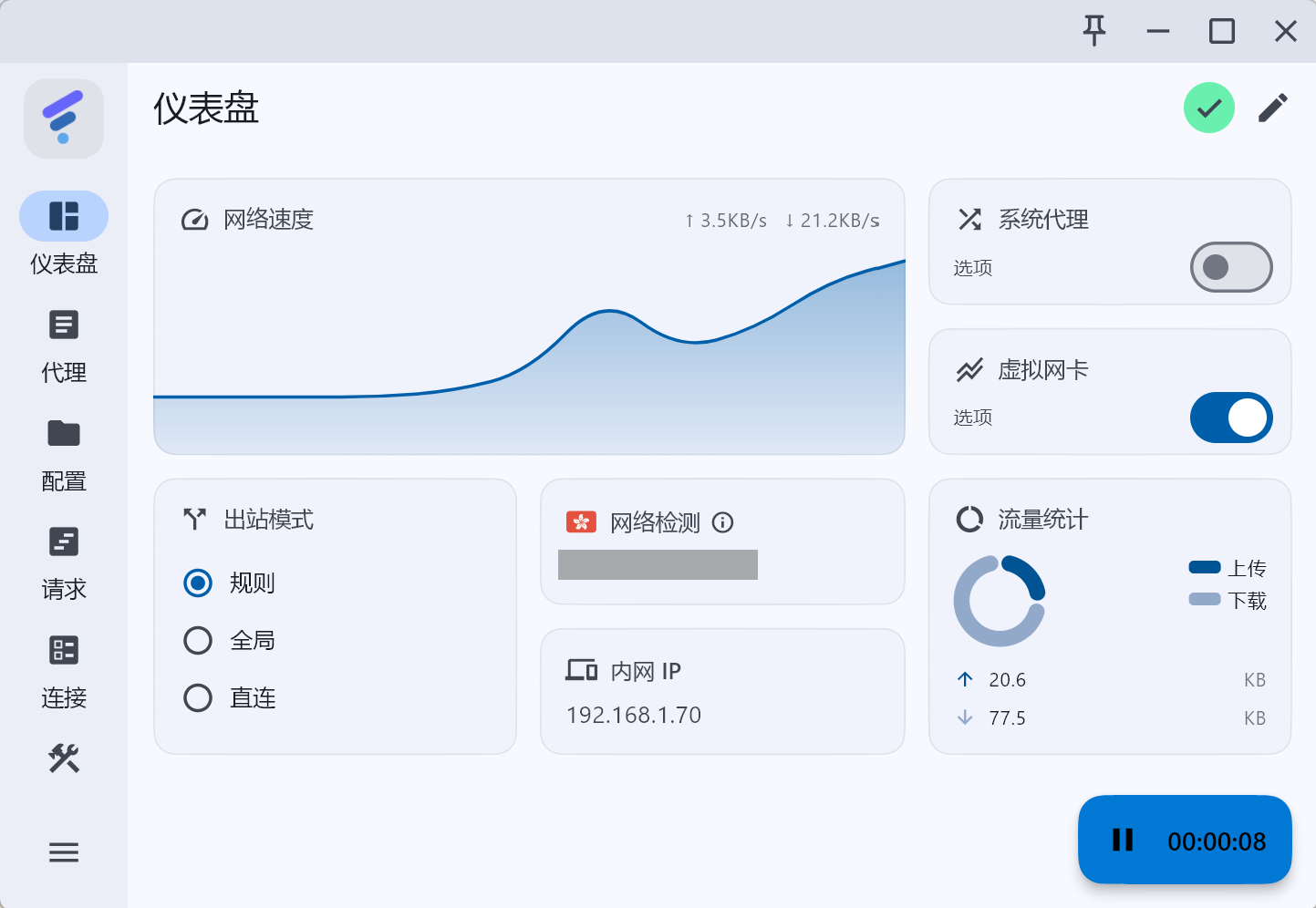This screenshot has width=1316, height=908.
Task: Open 系统代理 选项 settings
Action: [x=972, y=268]
